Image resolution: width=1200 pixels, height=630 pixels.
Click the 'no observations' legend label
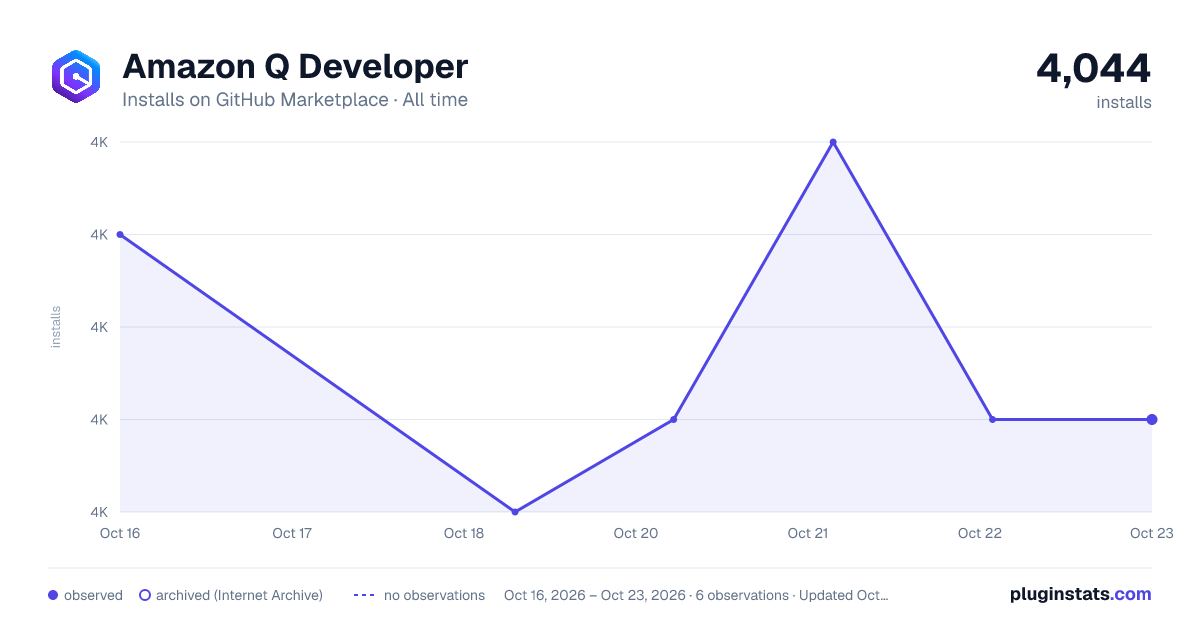(x=434, y=595)
